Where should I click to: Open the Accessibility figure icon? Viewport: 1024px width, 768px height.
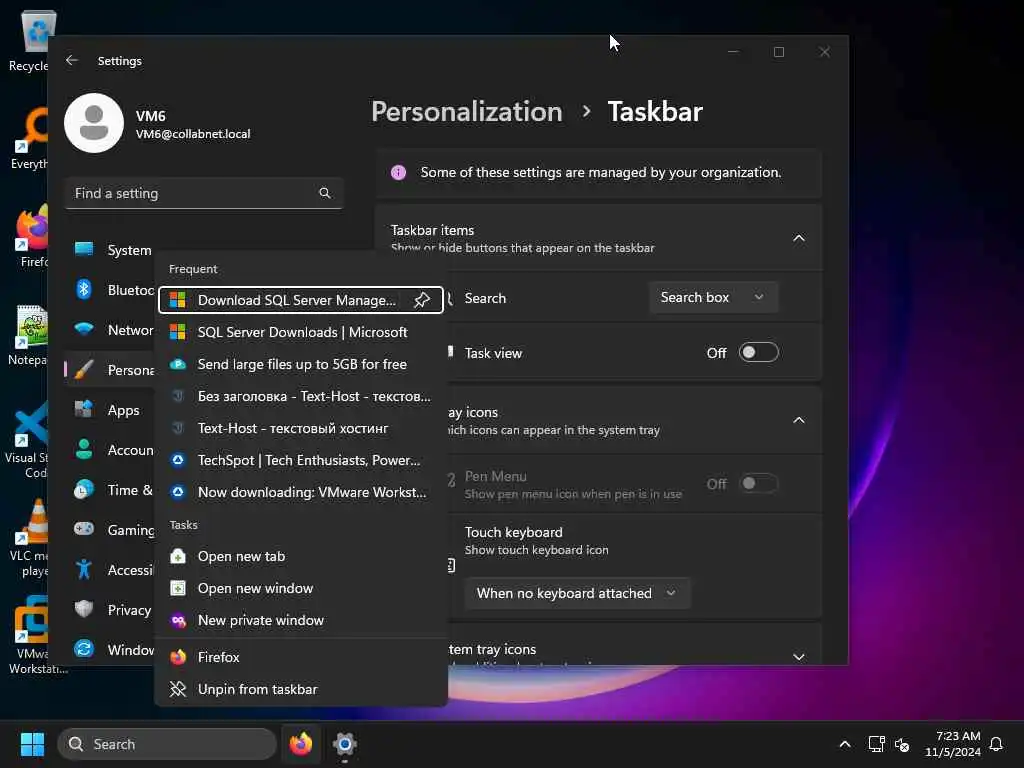coord(84,569)
